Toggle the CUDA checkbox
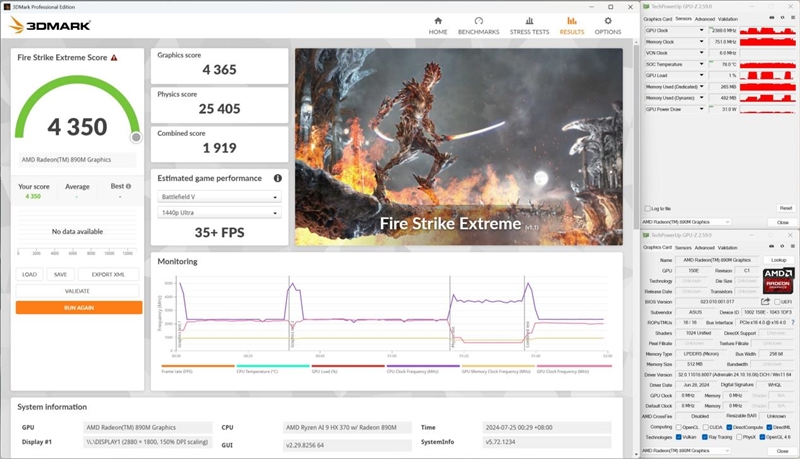The width and height of the screenshot is (800, 459). coord(705,427)
